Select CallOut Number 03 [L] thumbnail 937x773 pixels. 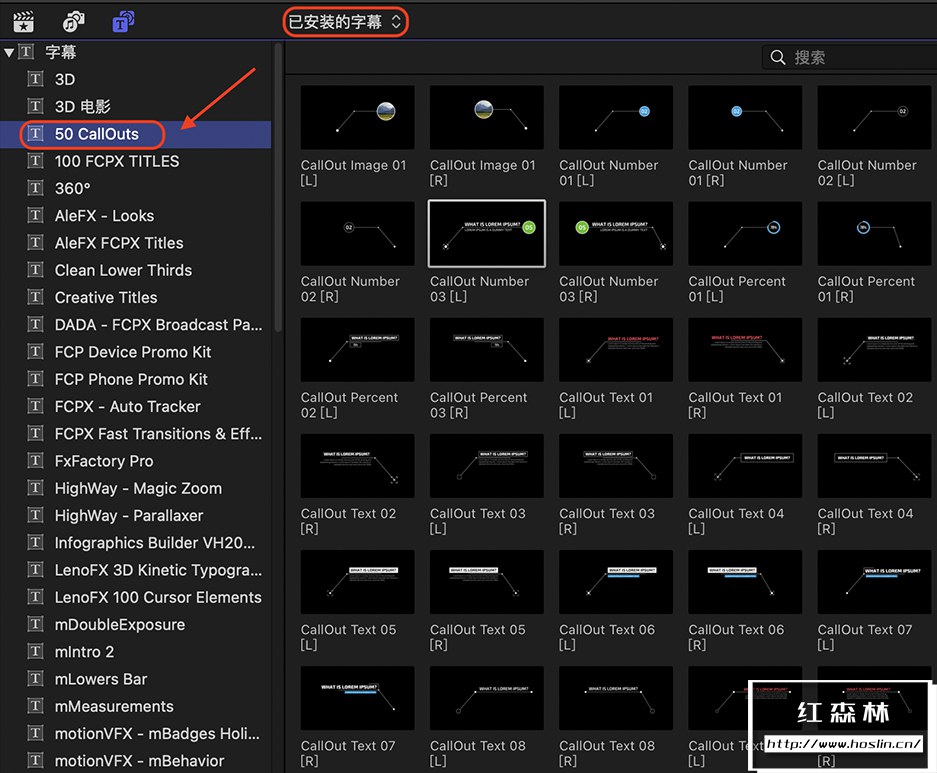coord(486,233)
